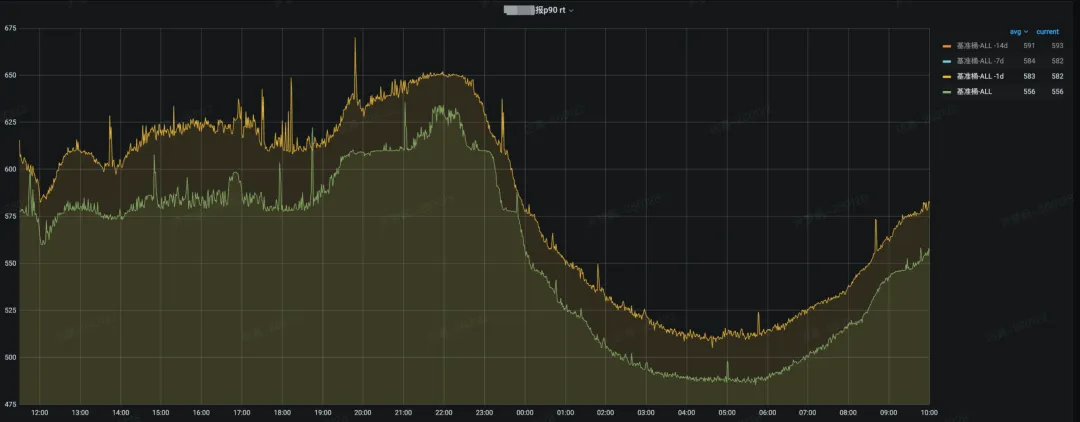Click the 15:00 label on the time axis
Viewport: 1080px width, 422px height.
pos(160,413)
